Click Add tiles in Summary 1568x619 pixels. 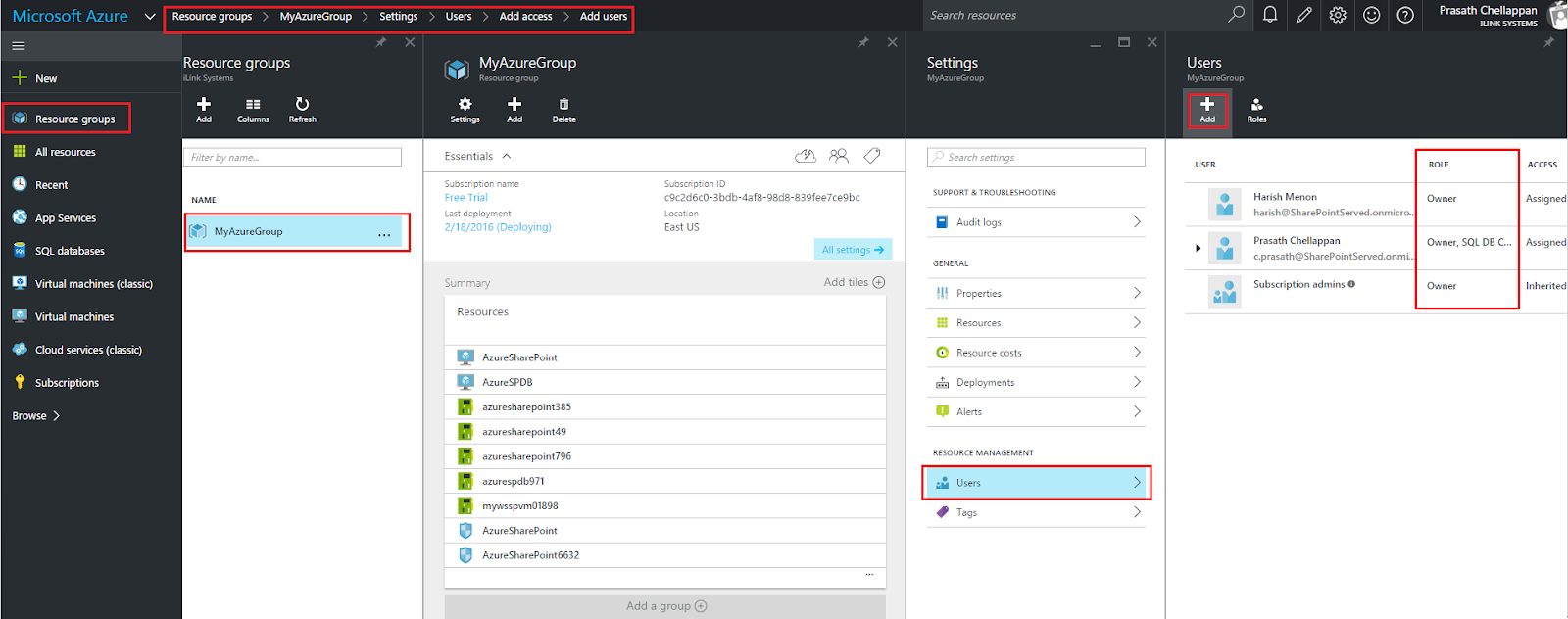tap(854, 282)
